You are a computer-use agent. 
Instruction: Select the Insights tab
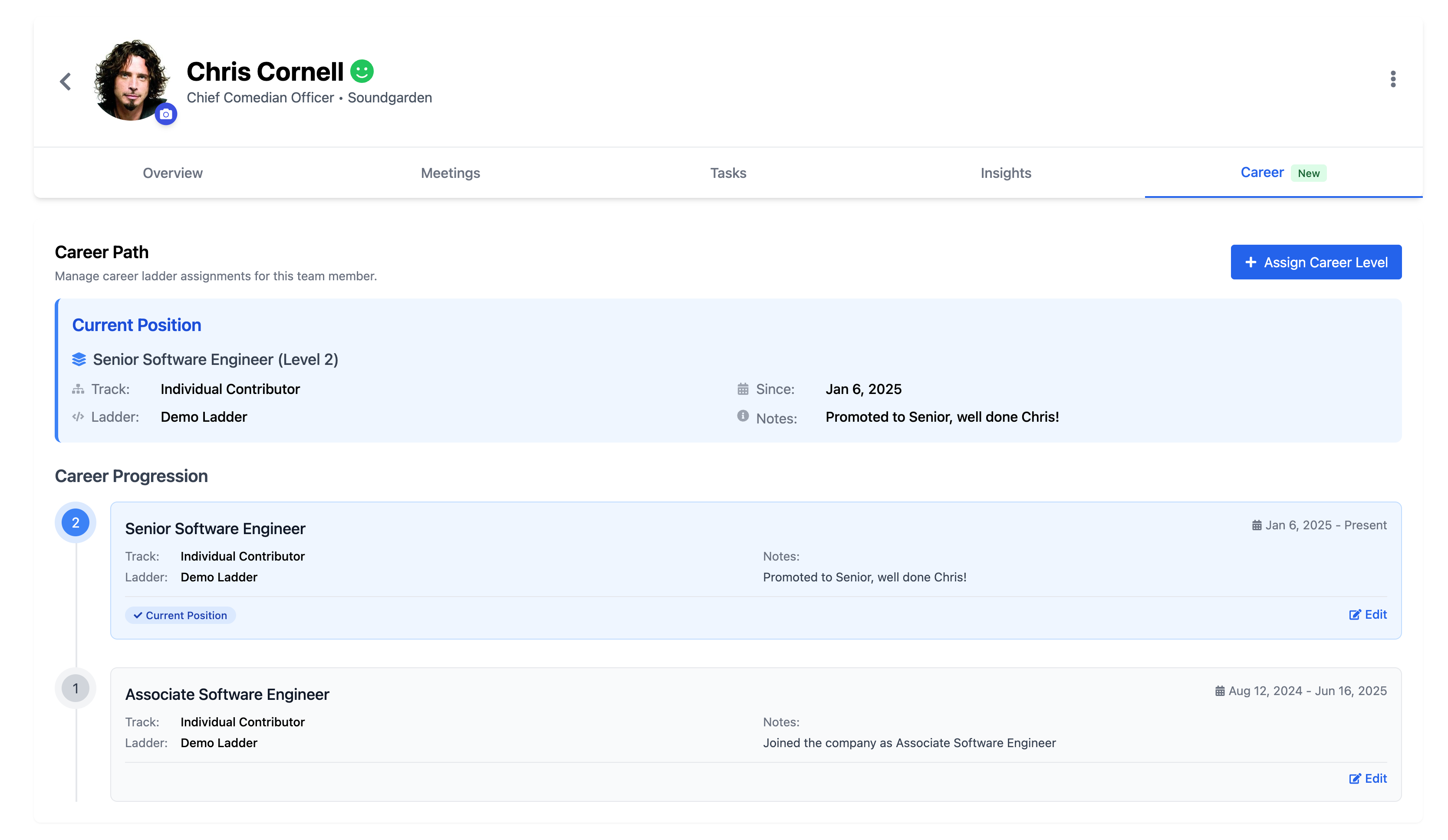(1006, 173)
